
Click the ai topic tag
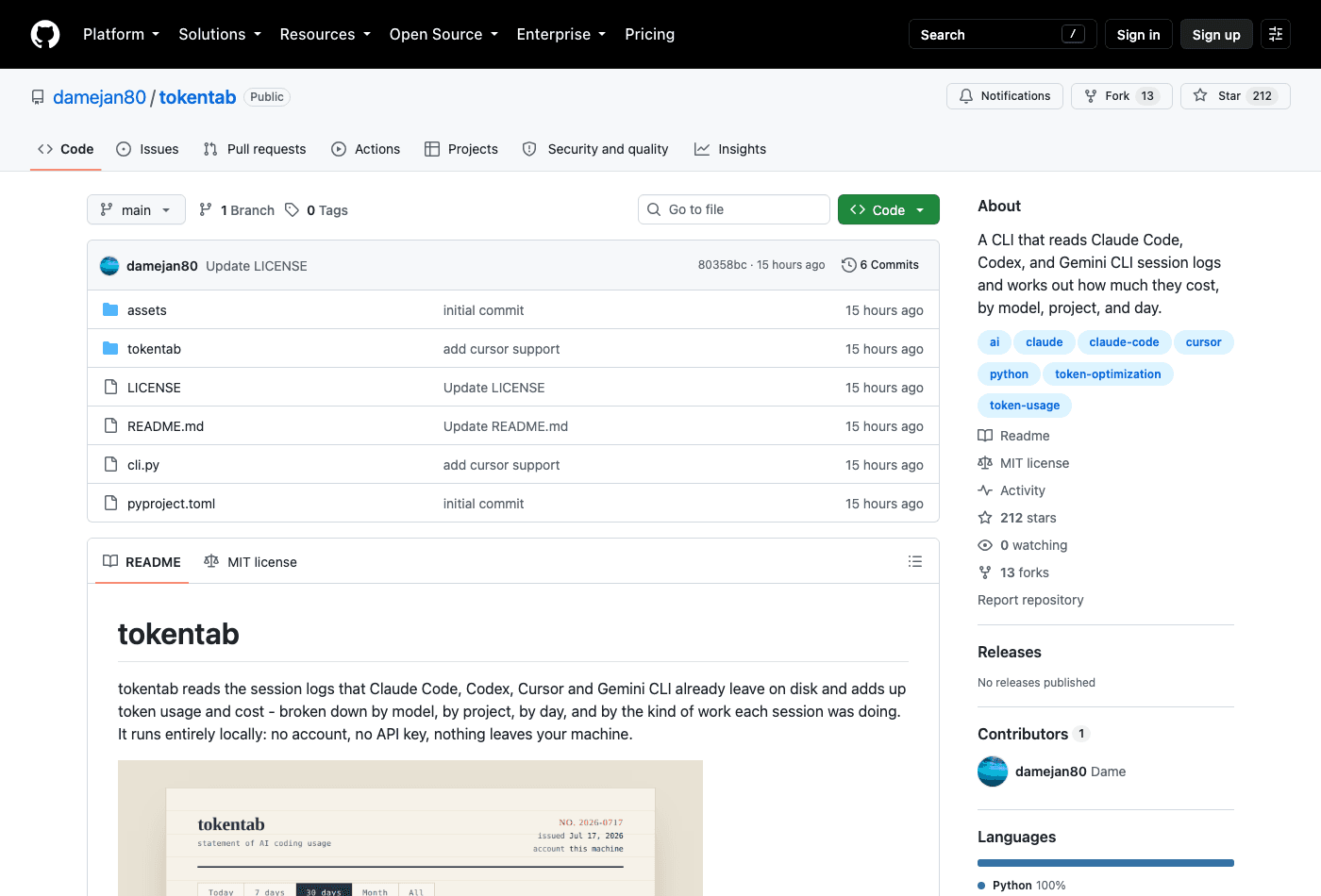pyautogui.click(x=995, y=342)
